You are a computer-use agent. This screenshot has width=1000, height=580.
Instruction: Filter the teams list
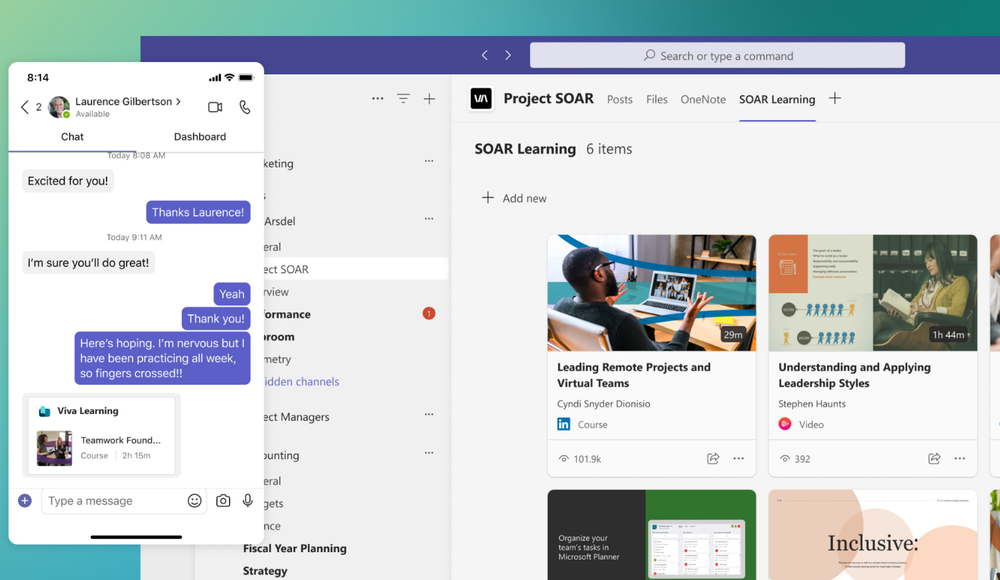click(x=403, y=99)
